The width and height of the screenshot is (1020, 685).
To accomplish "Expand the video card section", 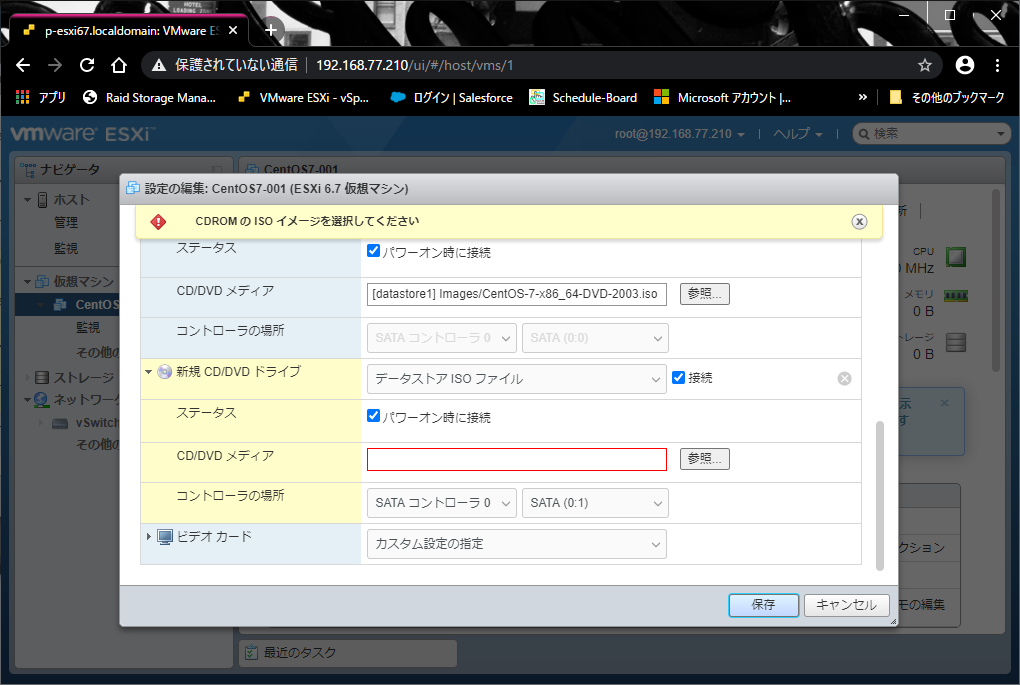I will click(x=148, y=537).
